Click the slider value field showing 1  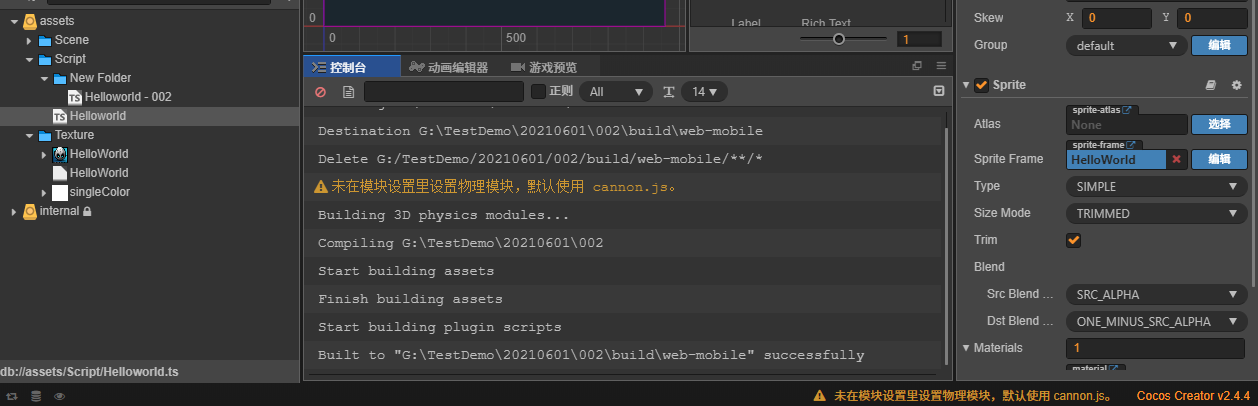tap(919, 40)
